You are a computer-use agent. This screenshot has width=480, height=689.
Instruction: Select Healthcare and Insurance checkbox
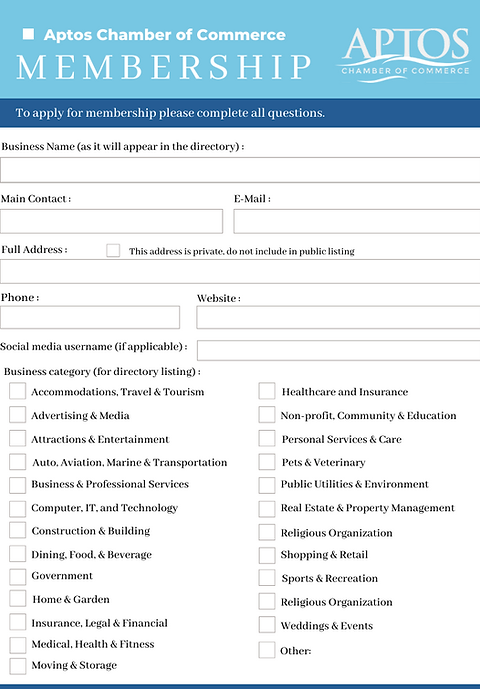[x=267, y=391]
